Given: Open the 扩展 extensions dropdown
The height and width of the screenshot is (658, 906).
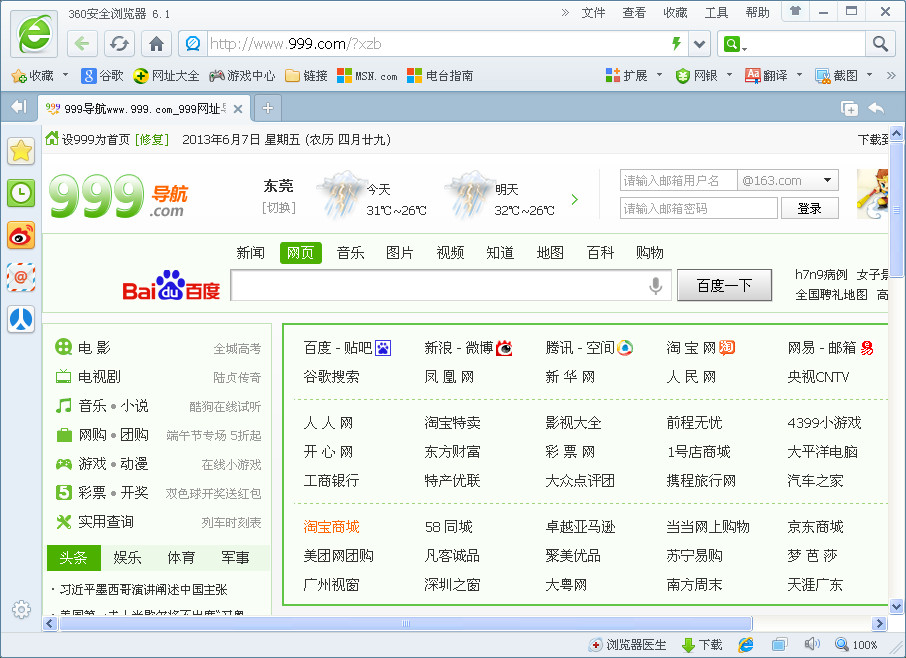Looking at the screenshot, I should tap(659, 75).
